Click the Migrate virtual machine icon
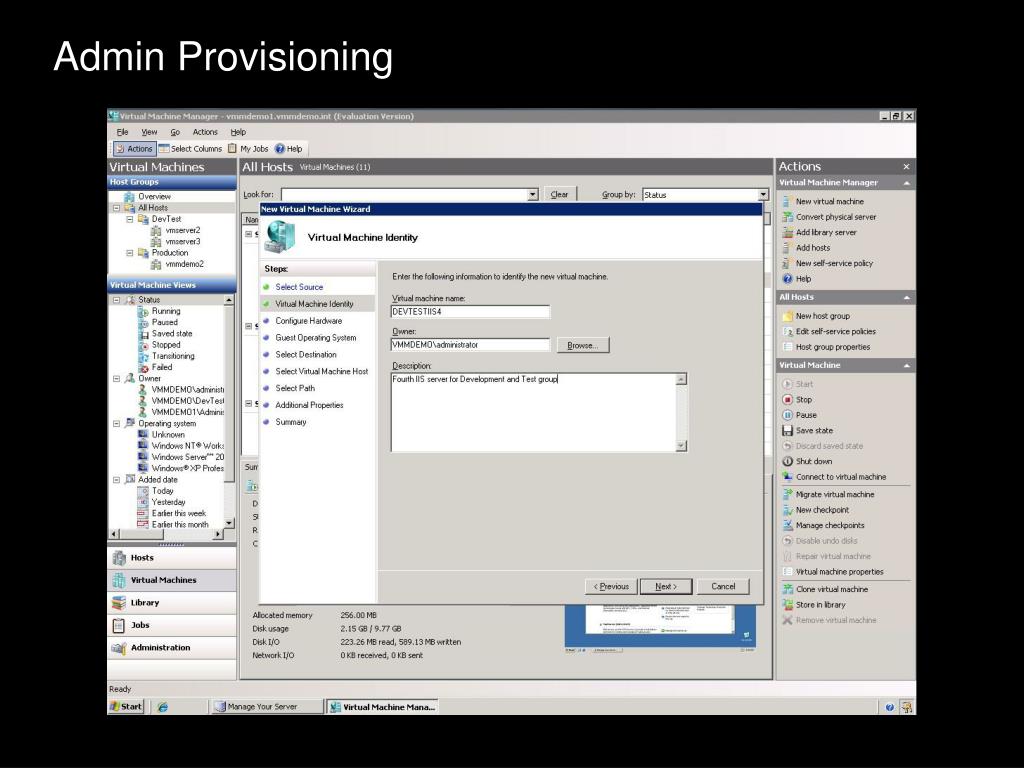 (x=788, y=494)
